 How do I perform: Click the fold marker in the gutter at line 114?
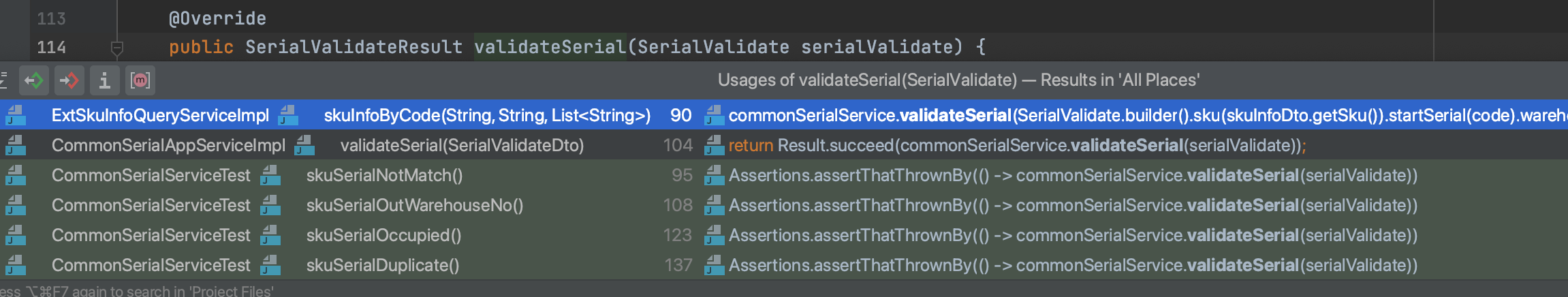(x=116, y=48)
